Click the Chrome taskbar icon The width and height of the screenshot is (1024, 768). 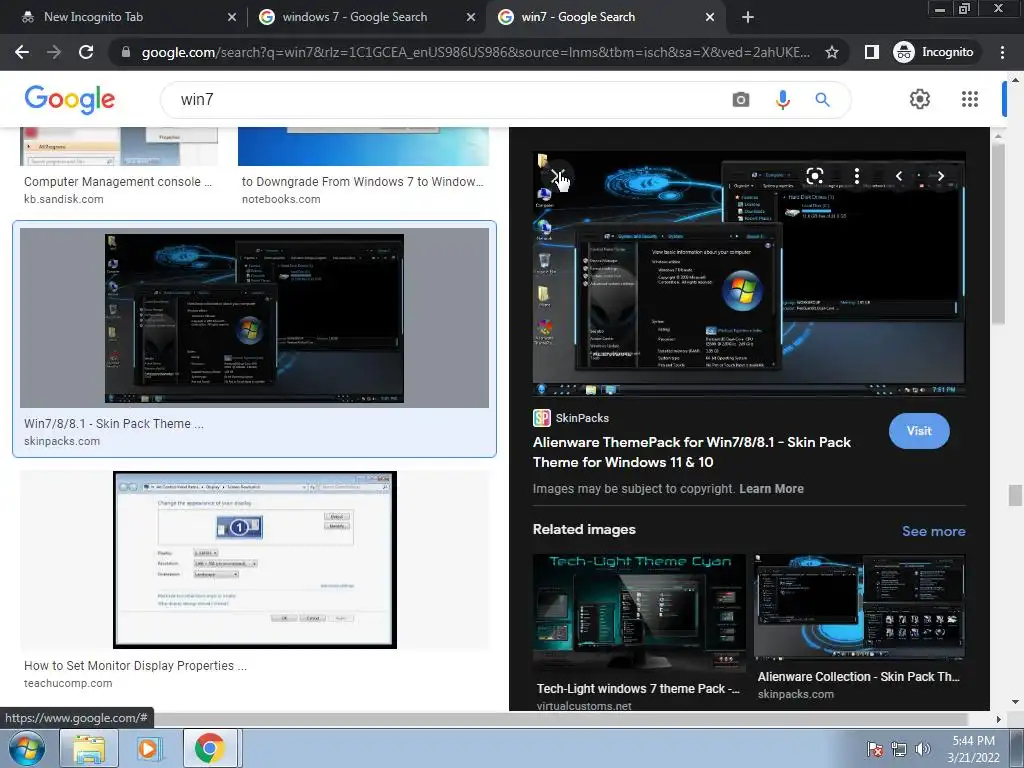(210, 748)
